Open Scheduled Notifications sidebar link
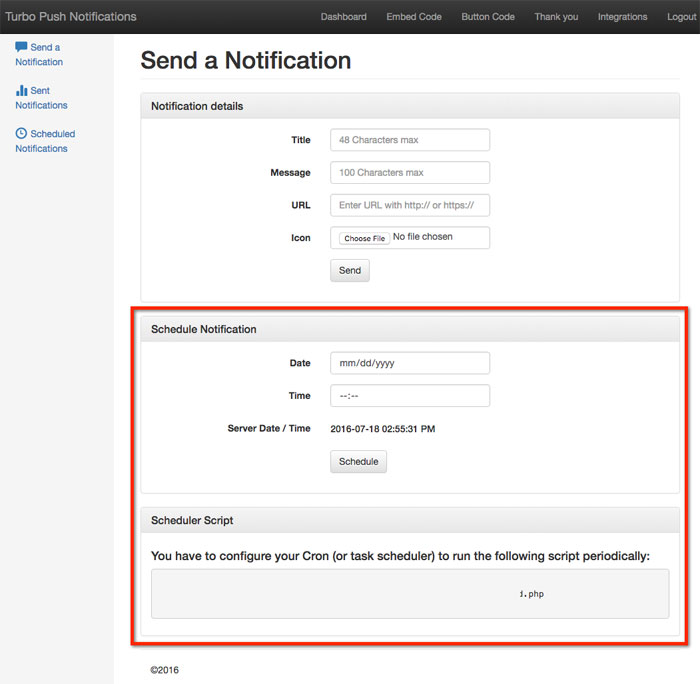 coord(45,141)
